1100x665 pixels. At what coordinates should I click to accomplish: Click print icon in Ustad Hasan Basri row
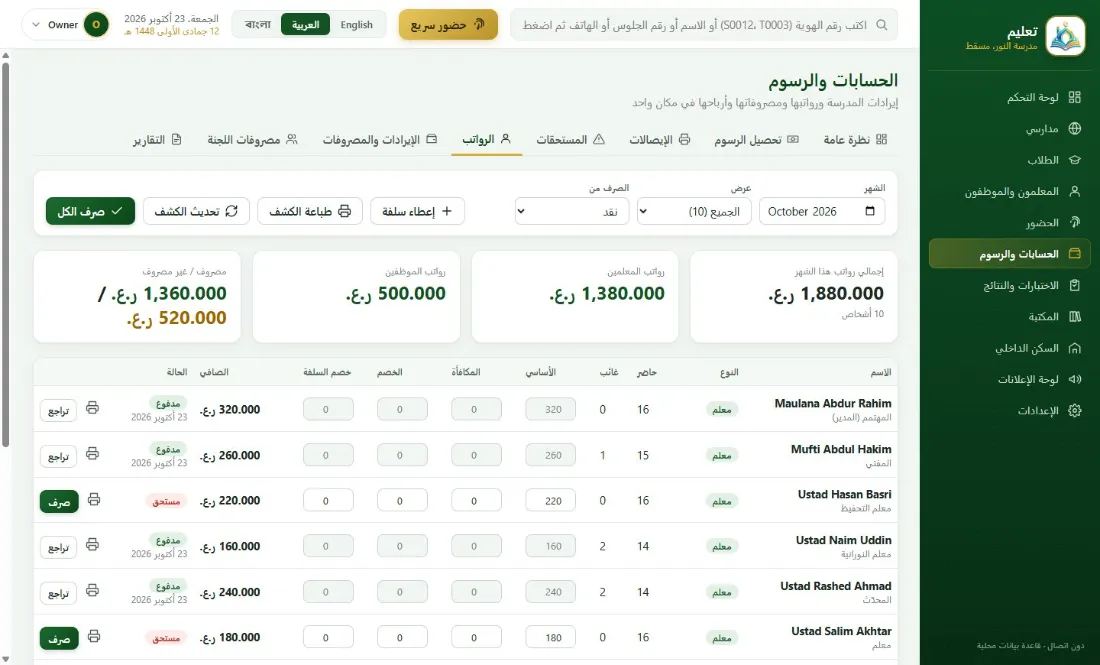click(x=94, y=499)
